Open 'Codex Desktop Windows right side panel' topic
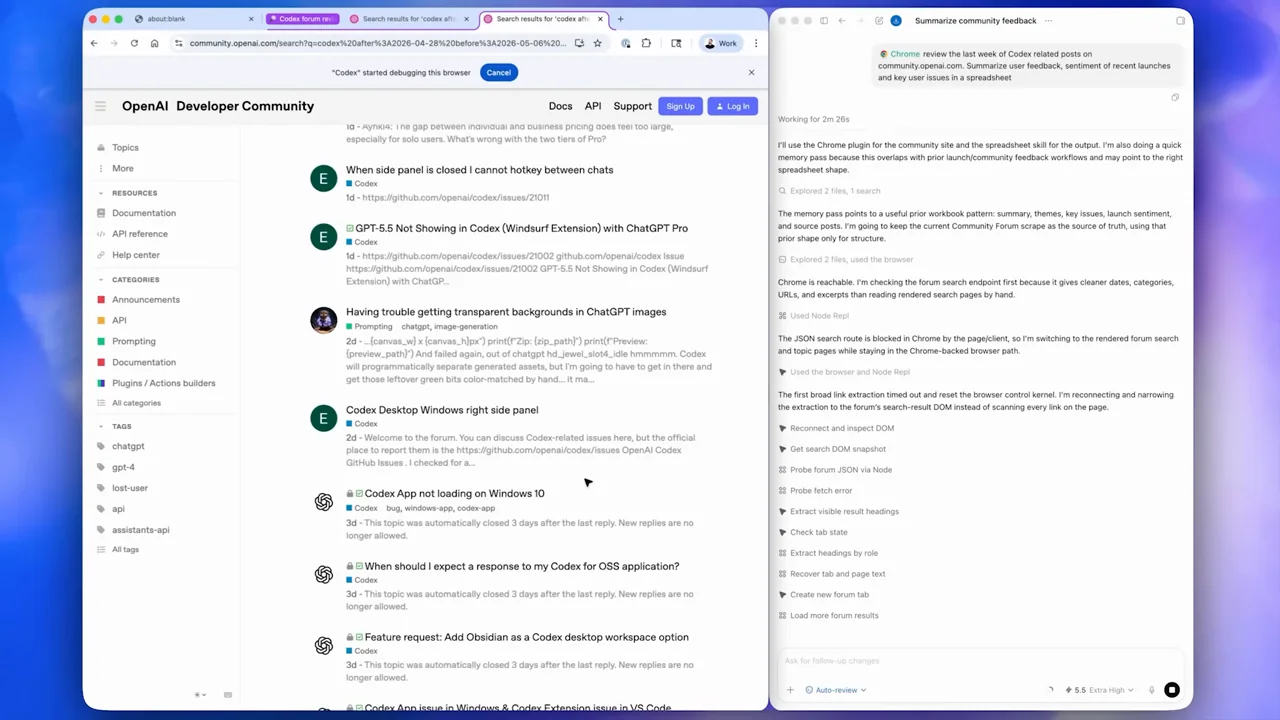Screen dimensions: 1280x720 [442, 410]
